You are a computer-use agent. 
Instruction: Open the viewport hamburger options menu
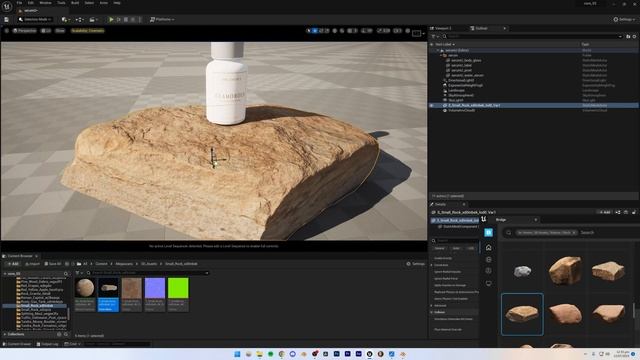click(7, 31)
